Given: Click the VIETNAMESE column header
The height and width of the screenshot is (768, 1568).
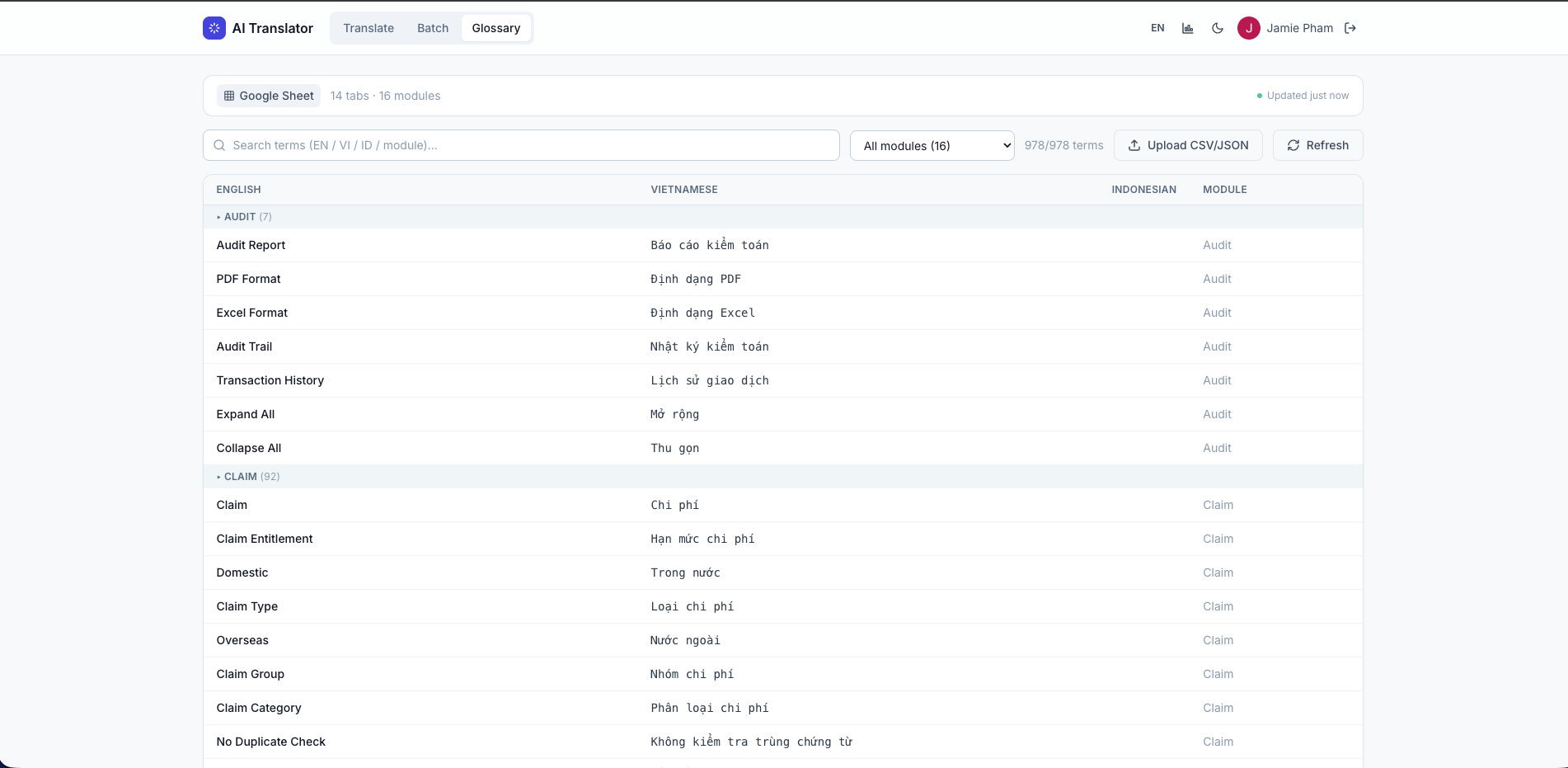Looking at the screenshot, I should 684,190.
